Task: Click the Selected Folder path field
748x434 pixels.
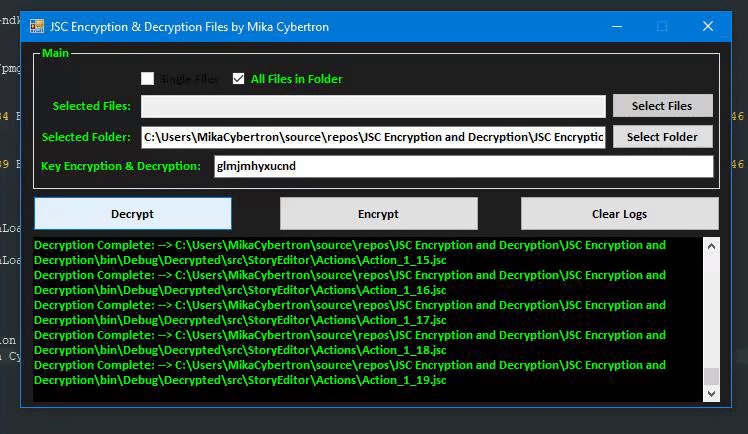Action: (x=373, y=137)
